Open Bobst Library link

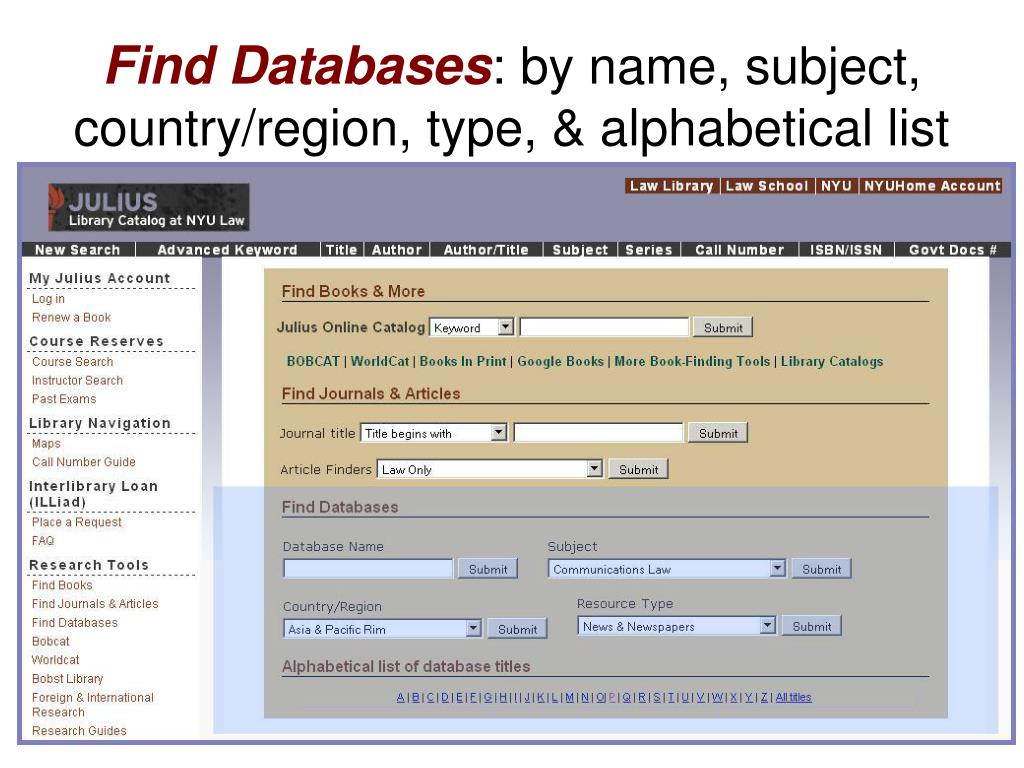[x=67, y=679]
